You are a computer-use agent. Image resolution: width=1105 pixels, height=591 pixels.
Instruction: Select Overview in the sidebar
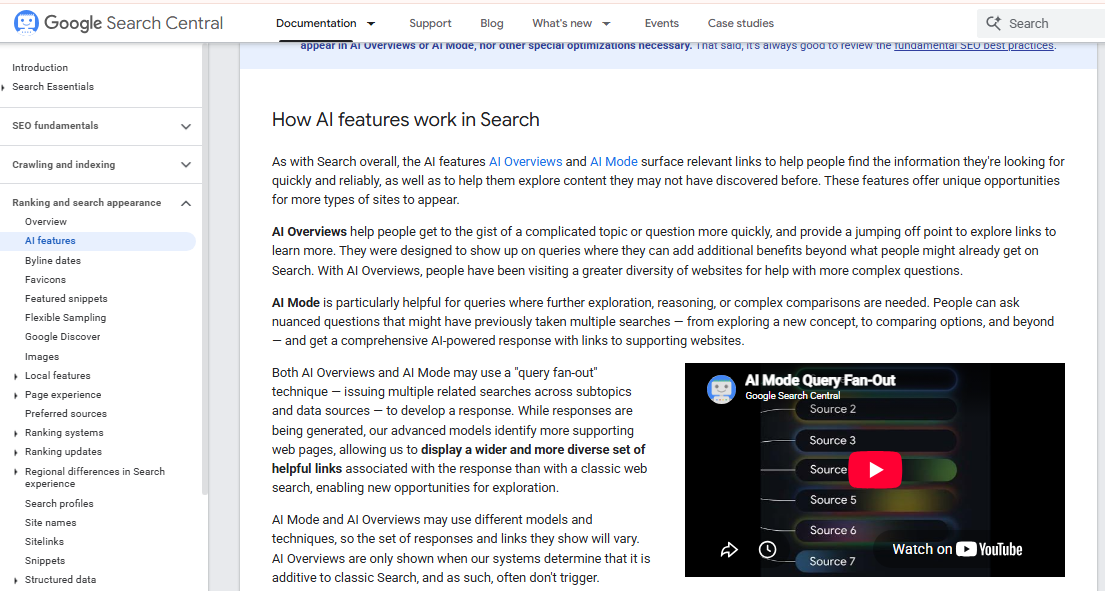[x=46, y=222]
